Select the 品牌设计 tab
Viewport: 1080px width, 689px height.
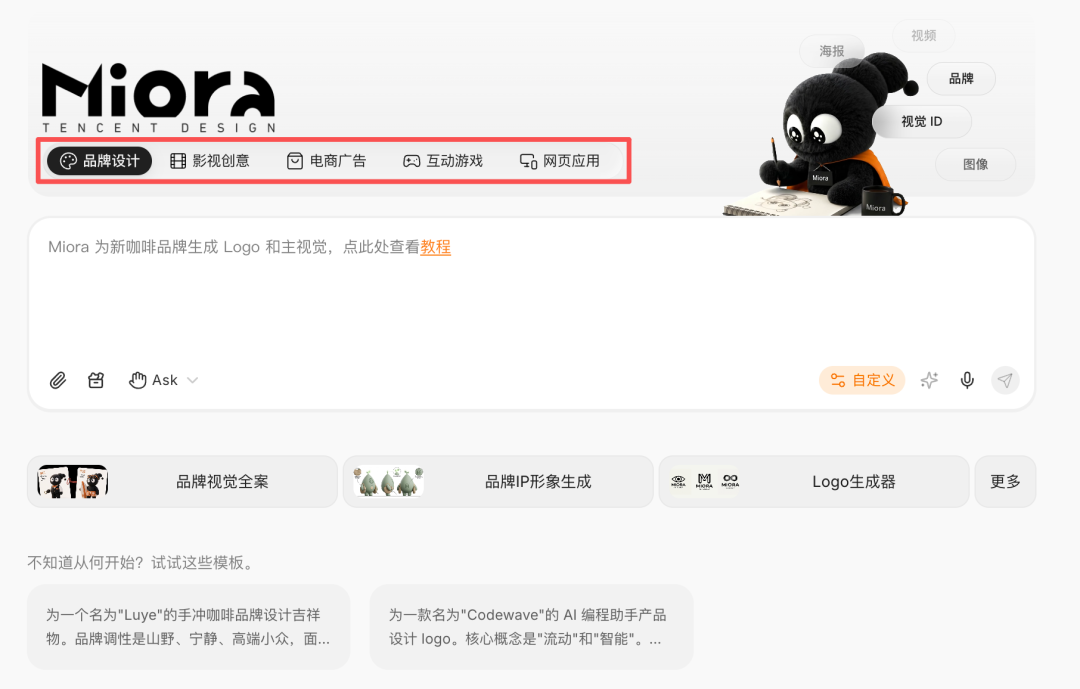pos(99,161)
